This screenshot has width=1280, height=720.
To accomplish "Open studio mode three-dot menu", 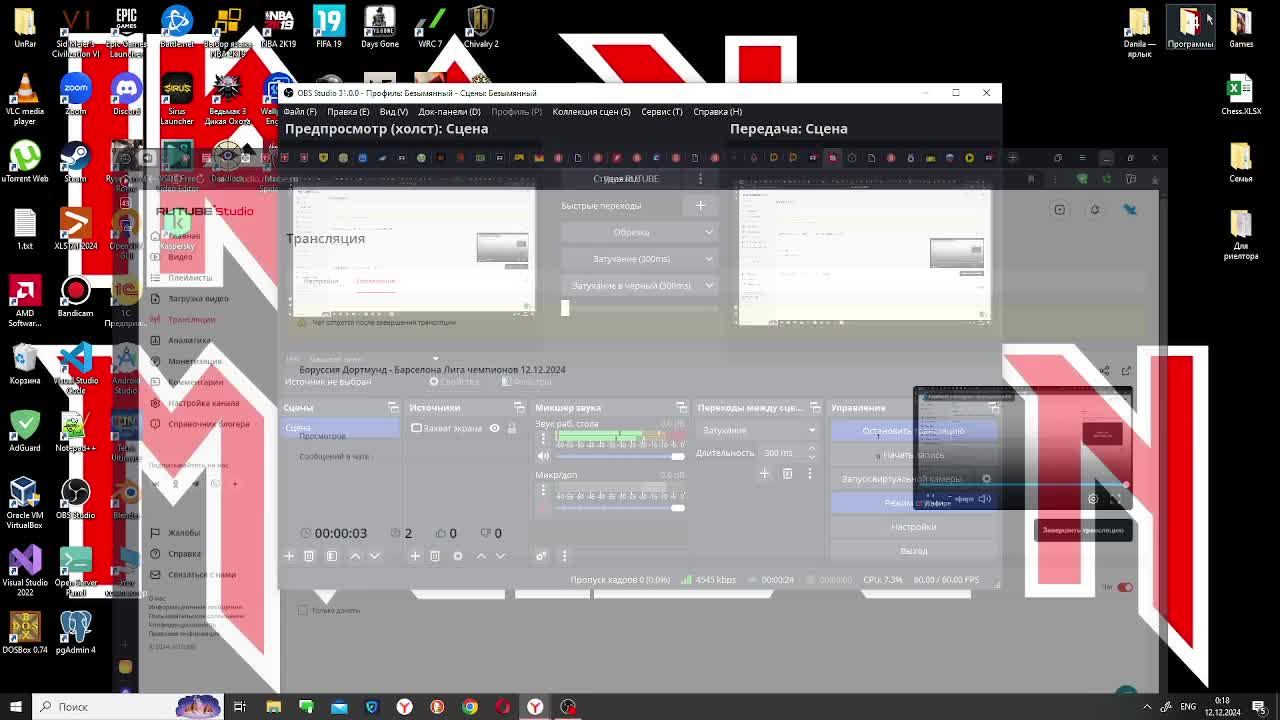I will pos(700,178).
